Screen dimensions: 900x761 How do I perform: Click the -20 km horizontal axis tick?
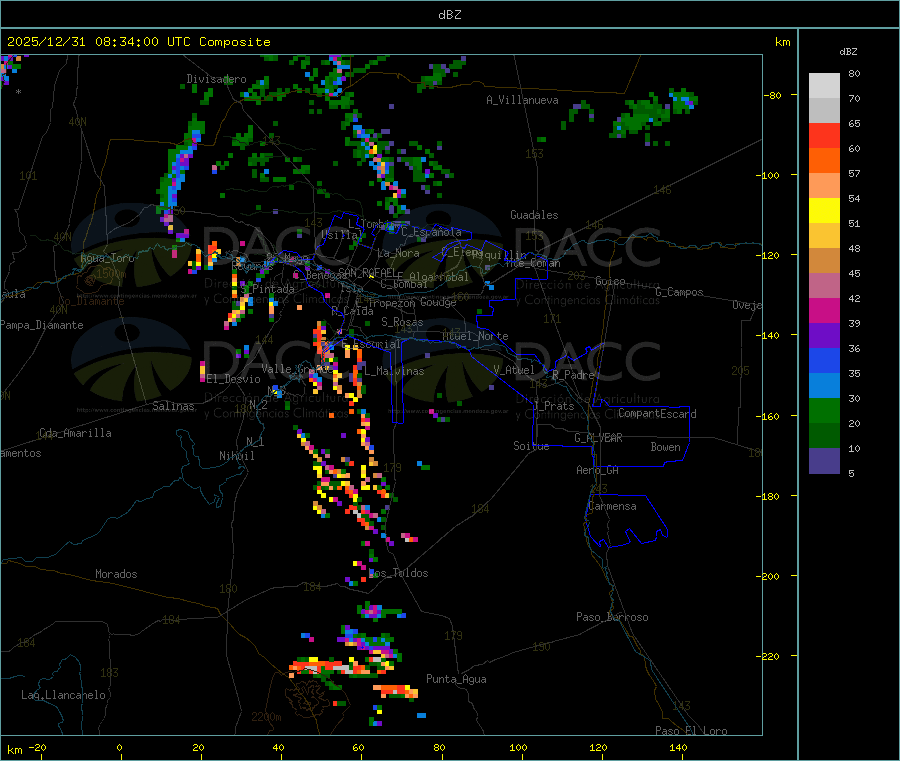coord(38,747)
